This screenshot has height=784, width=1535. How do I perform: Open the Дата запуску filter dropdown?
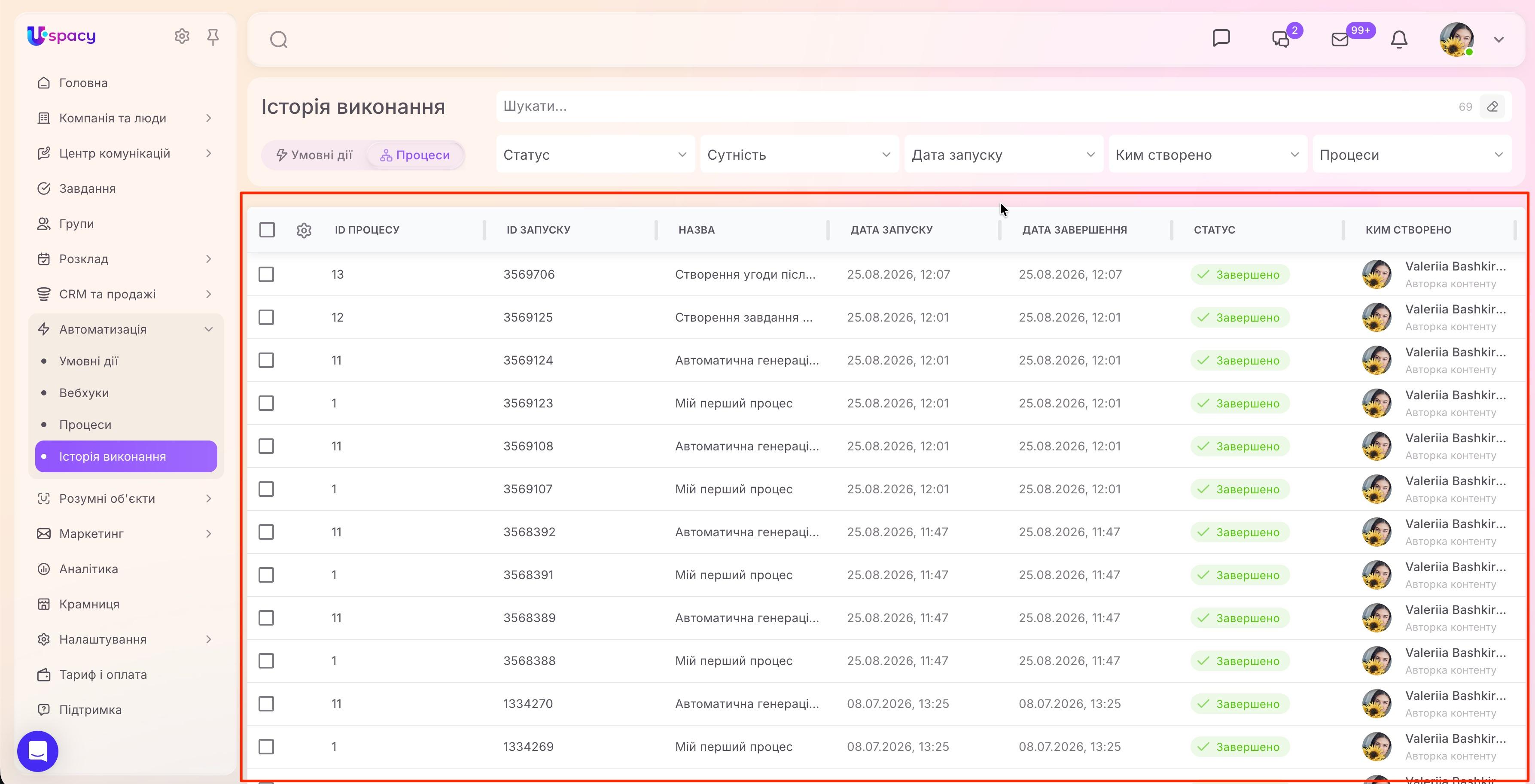[1003, 155]
